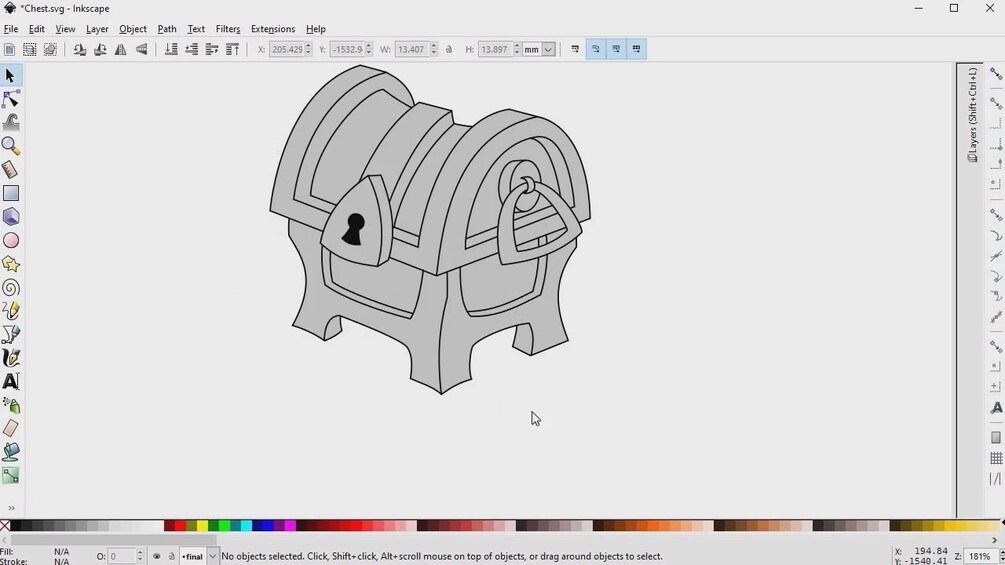Flip selection horizontally
This screenshot has height=565, width=1005.
[120, 49]
